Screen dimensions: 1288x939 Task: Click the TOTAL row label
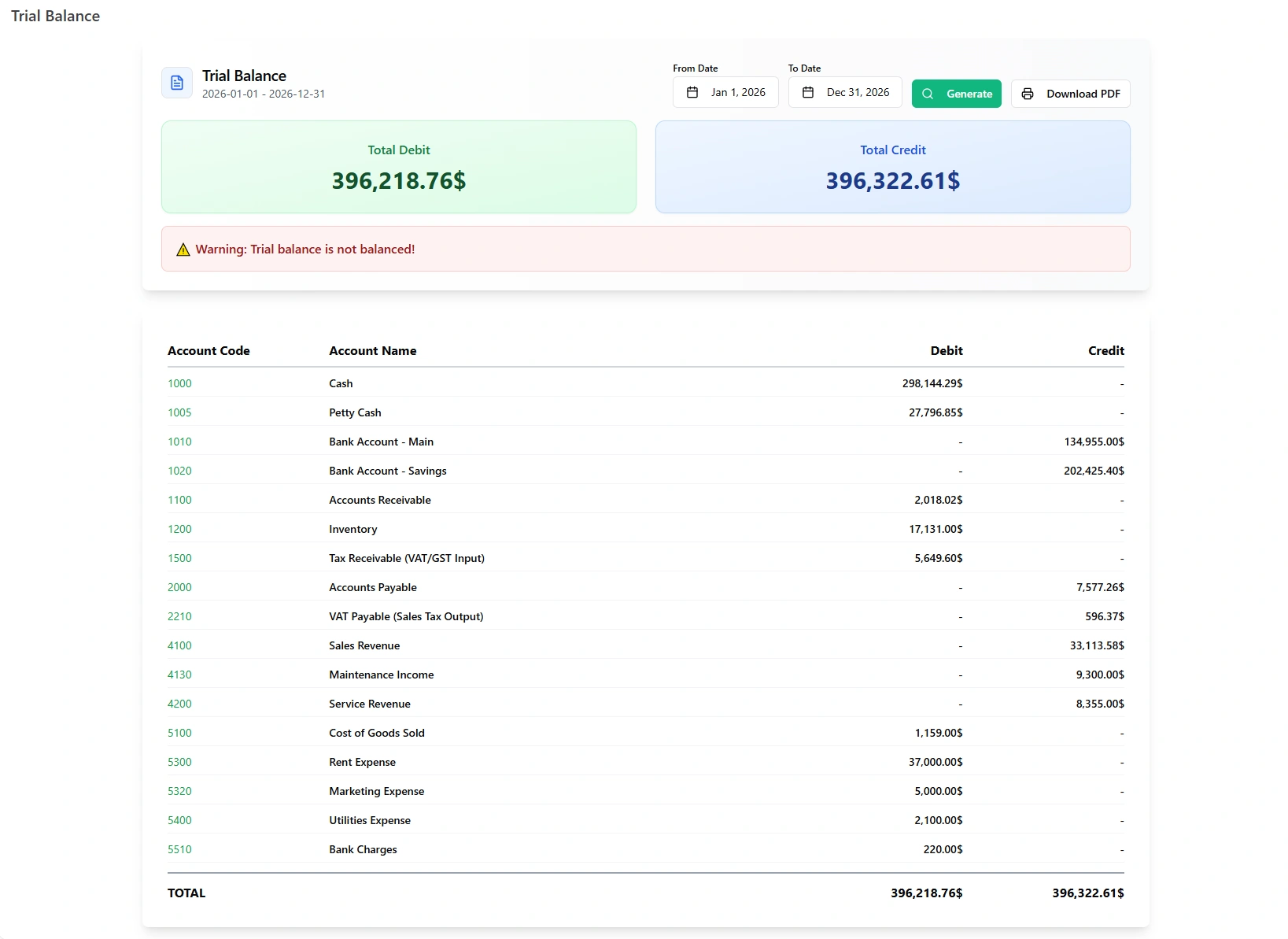(x=186, y=893)
